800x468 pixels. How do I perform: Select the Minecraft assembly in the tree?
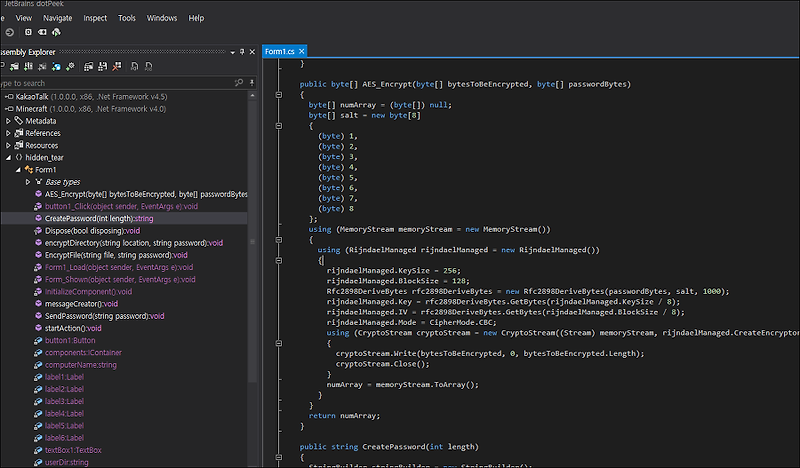tap(90, 109)
